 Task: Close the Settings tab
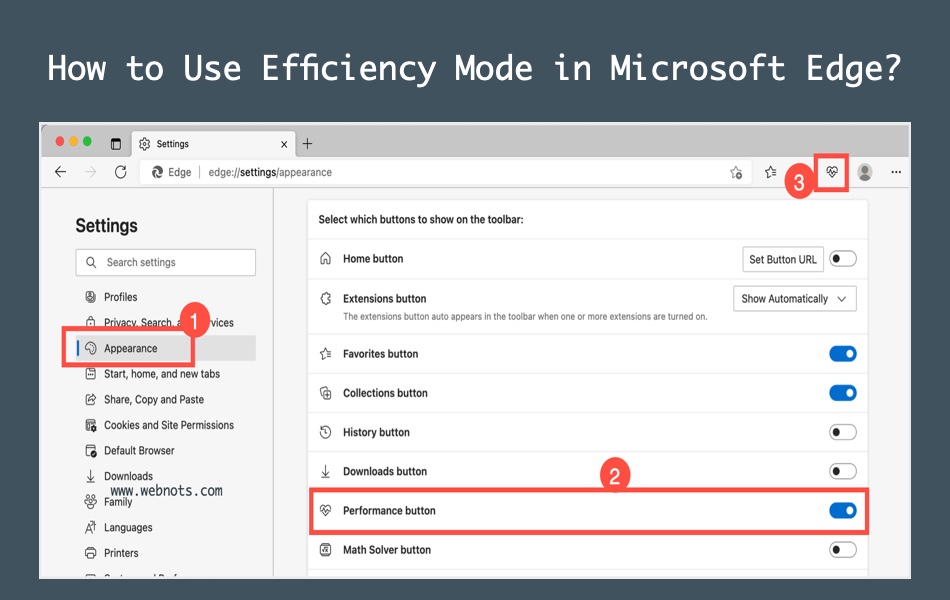[x=284, y=144]
